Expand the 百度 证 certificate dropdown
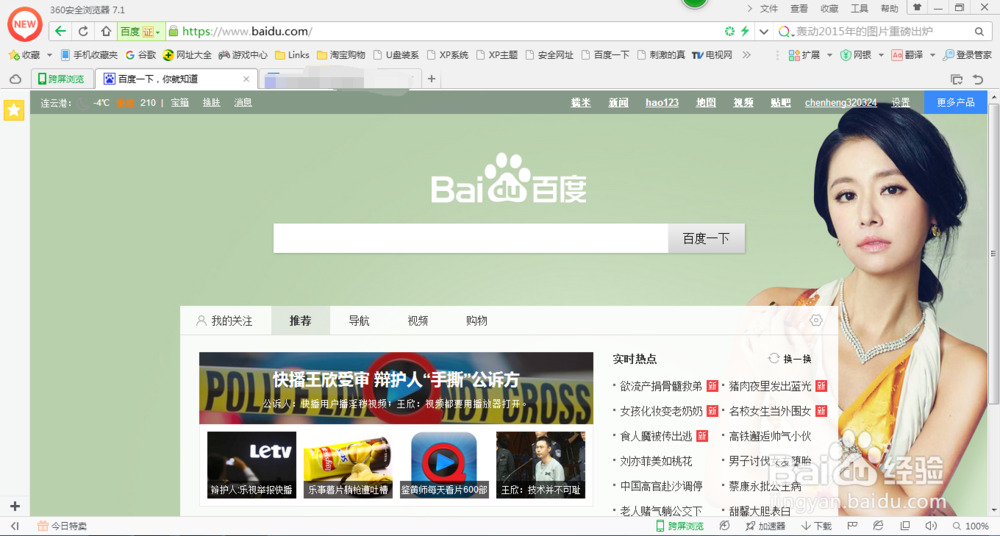The width and height of the screenshot is (1000, 536). click(x=158, y=31)
